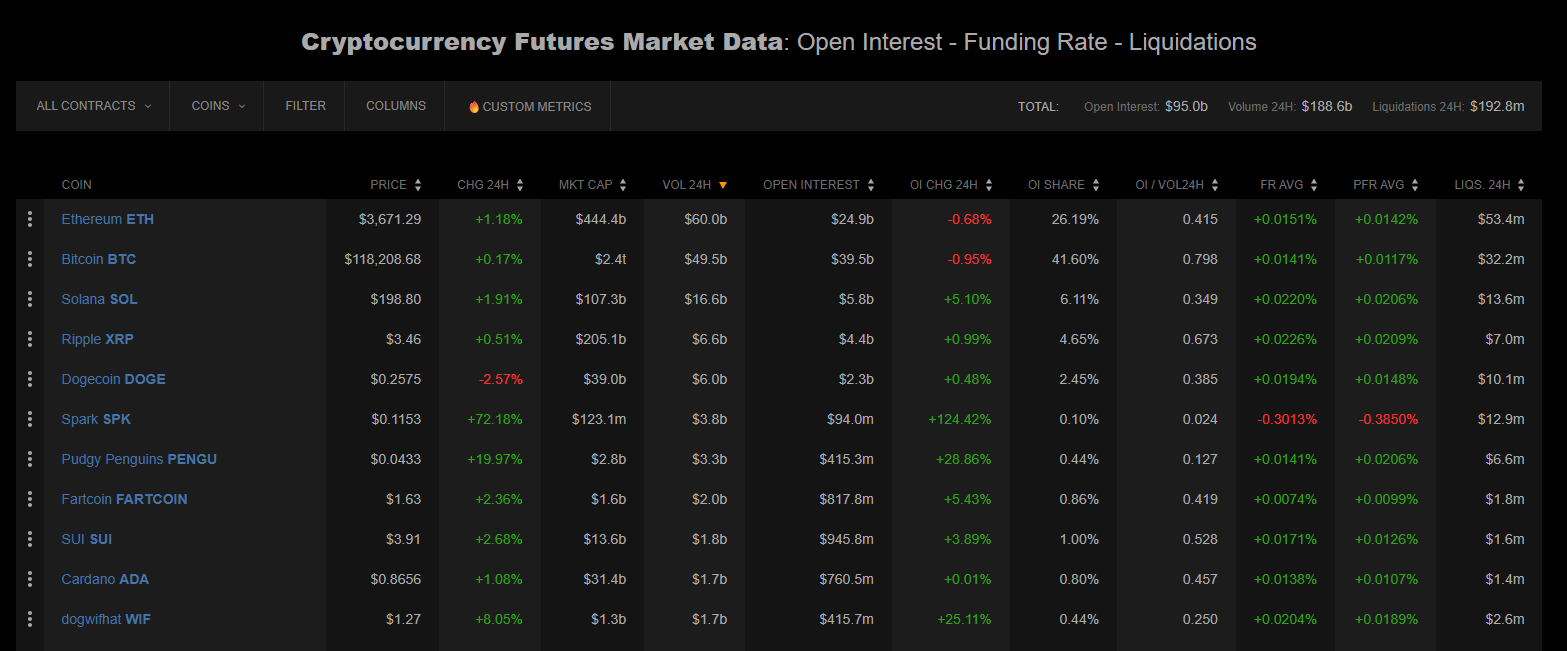Open the Solana SOL coin link

point(99,299)
